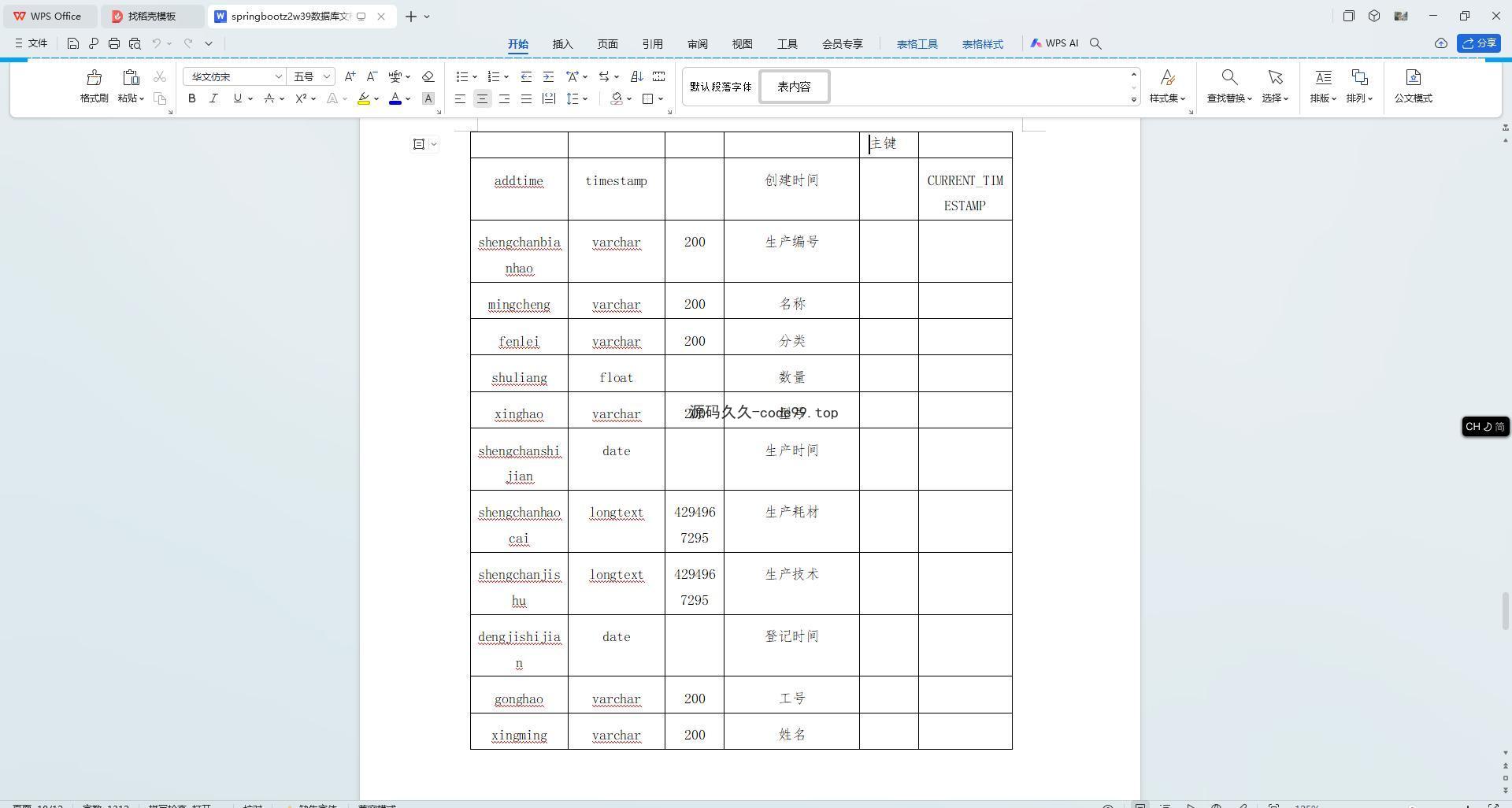
Task: Expand borders dropdown arrow
Action: click(661, 98)
